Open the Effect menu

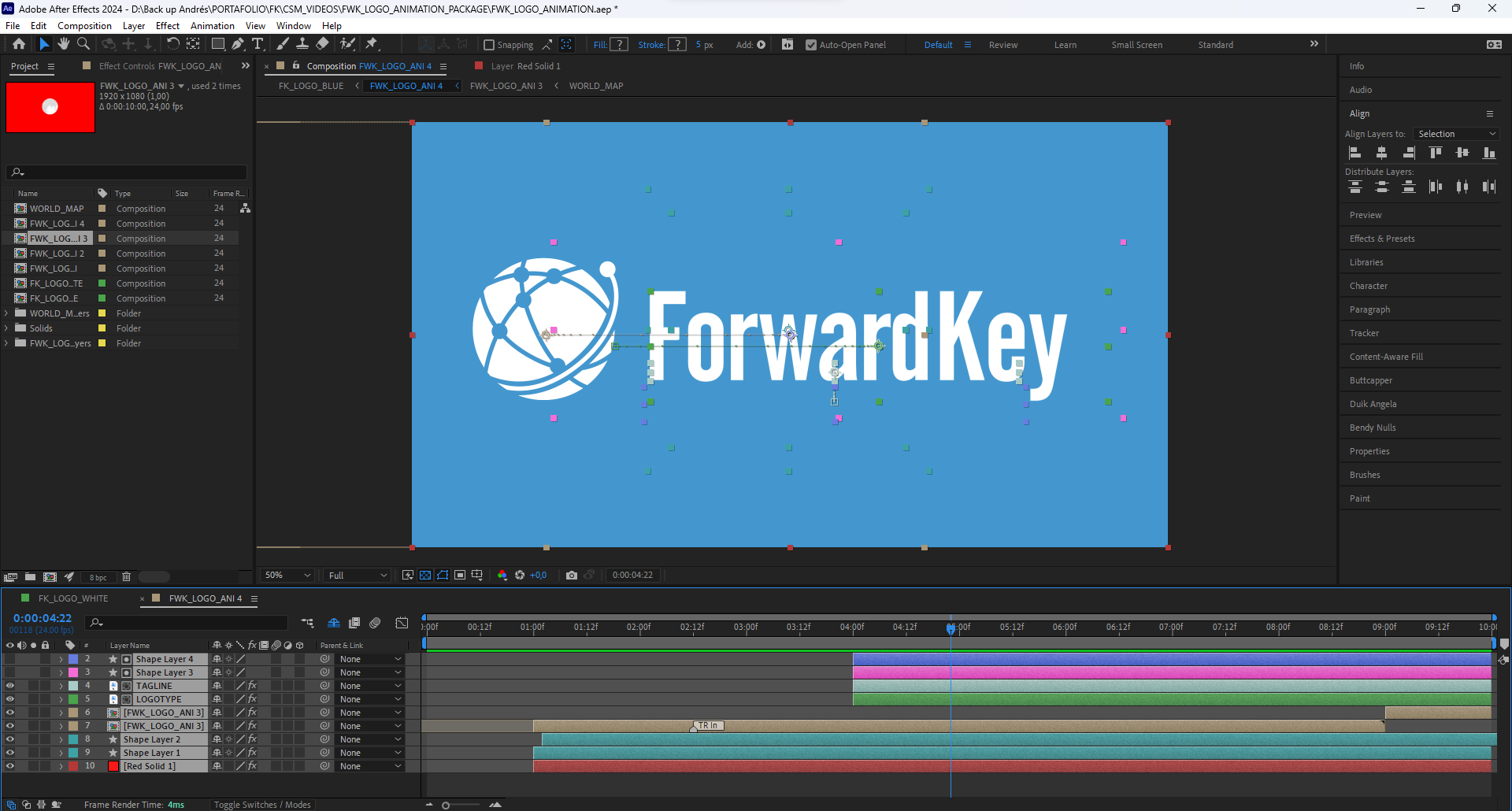168,26
